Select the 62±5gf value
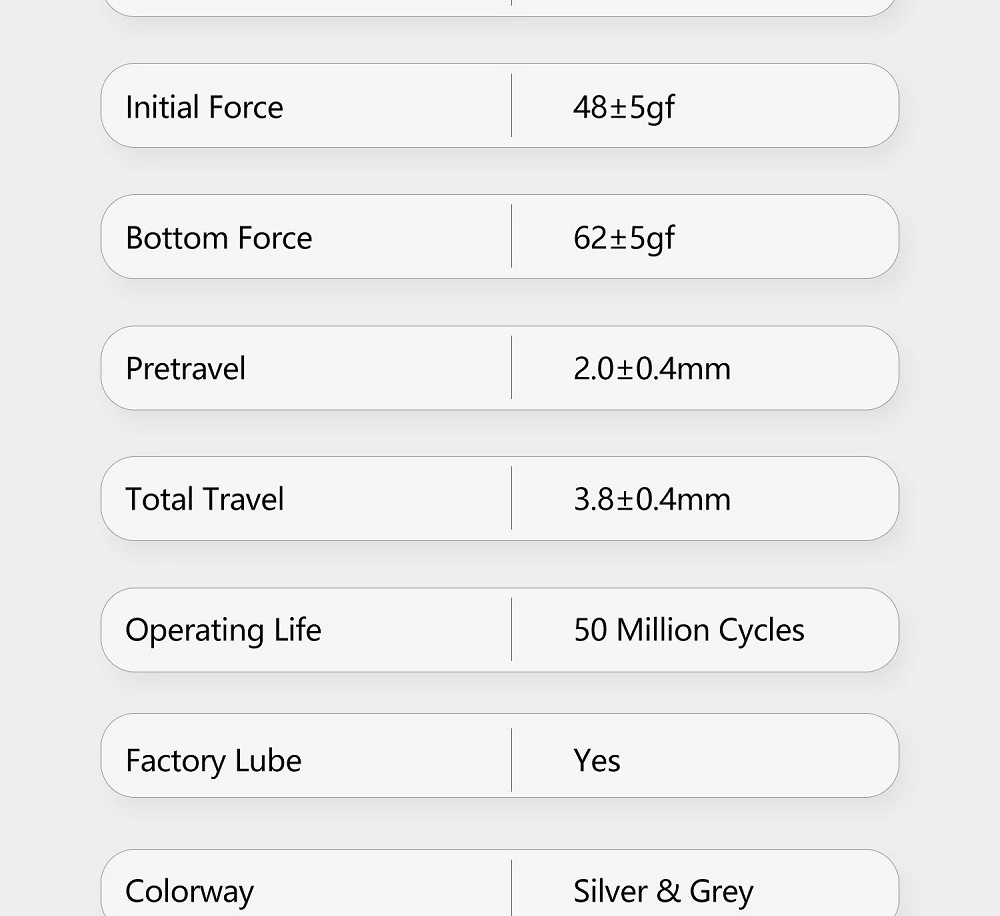 click(x=624, y=238)
